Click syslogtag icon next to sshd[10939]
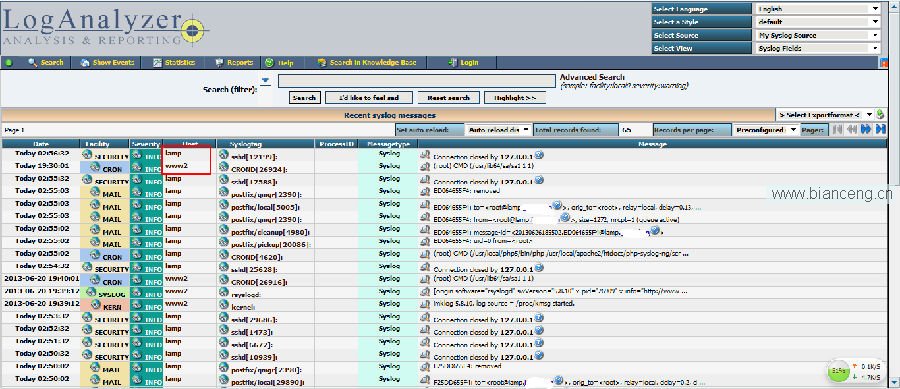Screen dimensions: 900x389 (224, 355)
